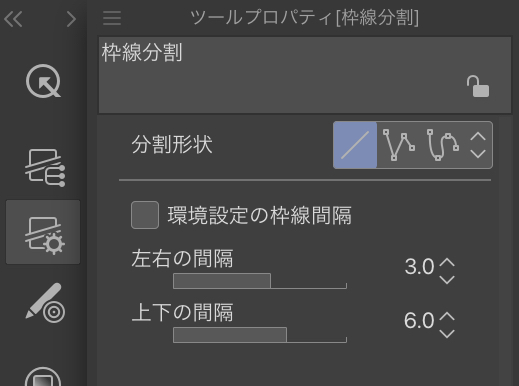Screen dimensions: 519x386
Task: Choose the polyline division shape
Action: coord(399,145)
